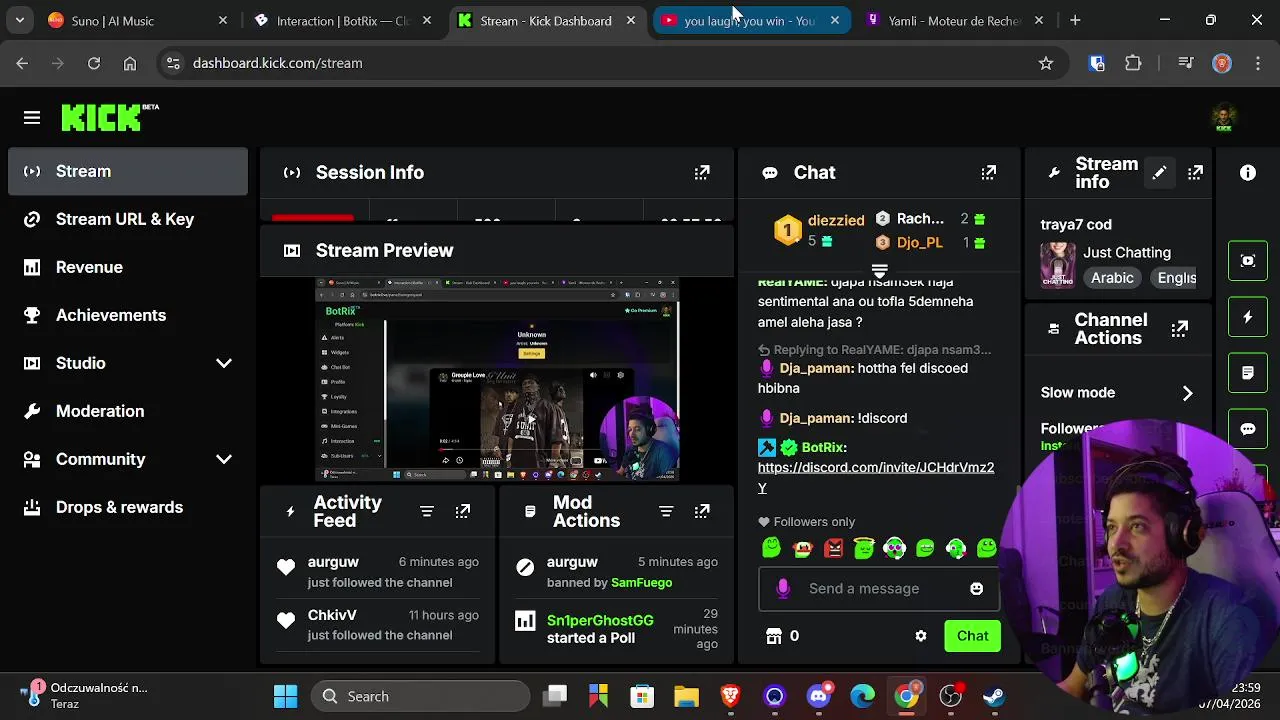Click the Just Chatting category thumbnail
The width and height of the screenshot is (1280, 720).
1058,265
